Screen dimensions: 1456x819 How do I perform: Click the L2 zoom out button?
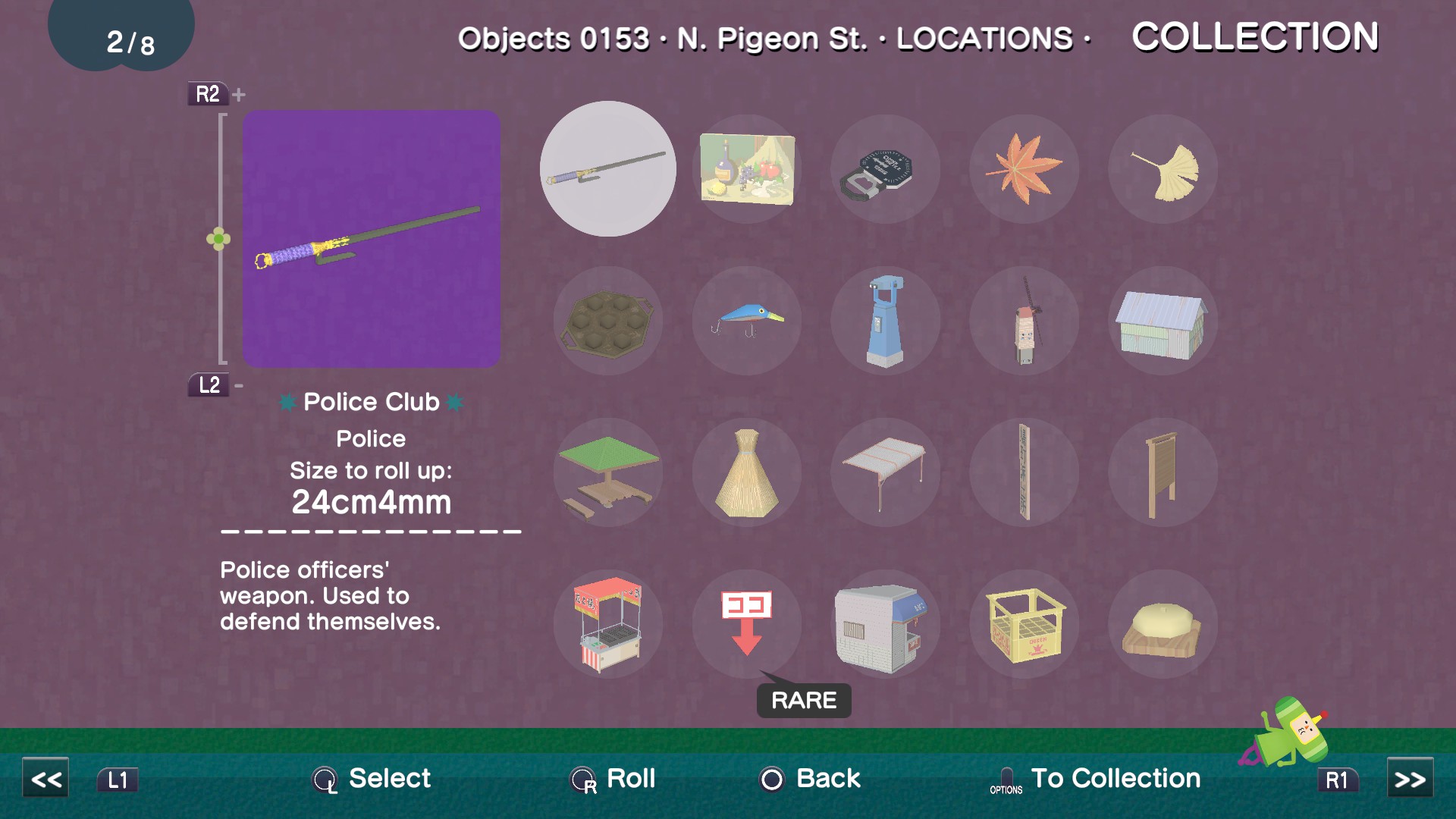click(x=209, y=385)
